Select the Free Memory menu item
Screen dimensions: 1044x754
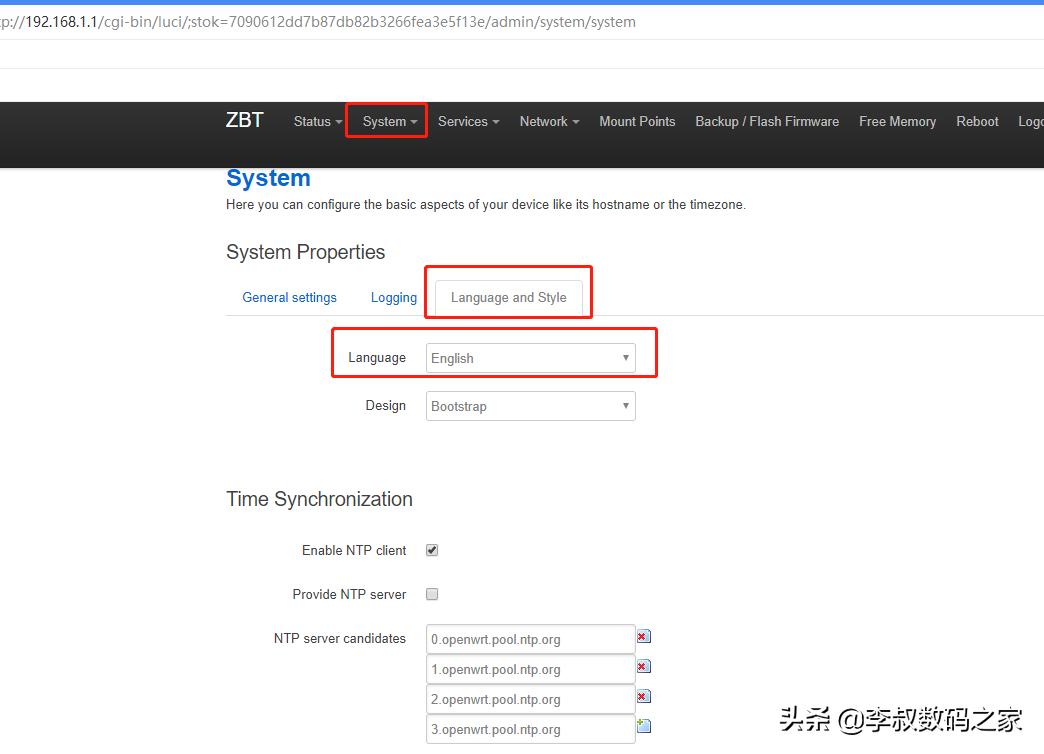click(897, 121)
